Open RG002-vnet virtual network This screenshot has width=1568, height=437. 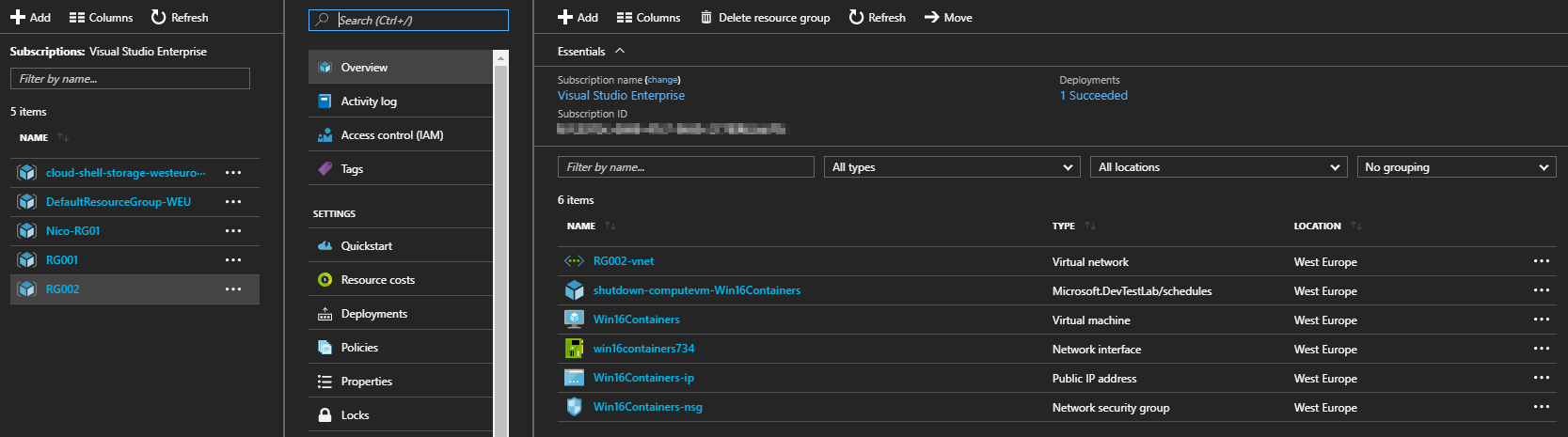pos(624,261)
